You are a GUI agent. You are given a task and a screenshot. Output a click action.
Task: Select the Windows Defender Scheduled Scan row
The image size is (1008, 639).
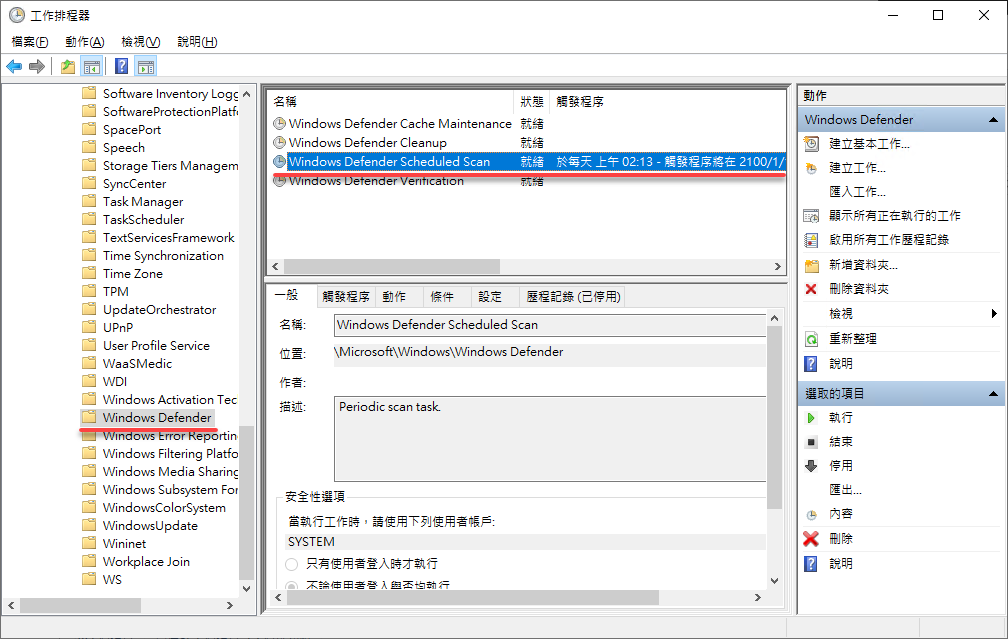click(x=527, y=162)
